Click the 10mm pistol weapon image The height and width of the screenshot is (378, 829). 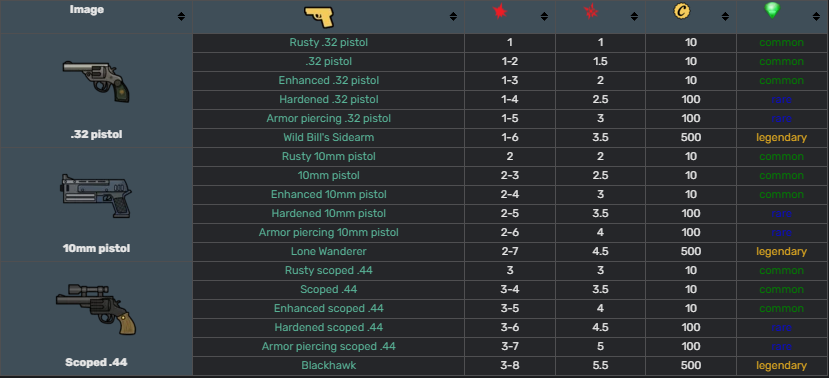click(x=96, y=196)
